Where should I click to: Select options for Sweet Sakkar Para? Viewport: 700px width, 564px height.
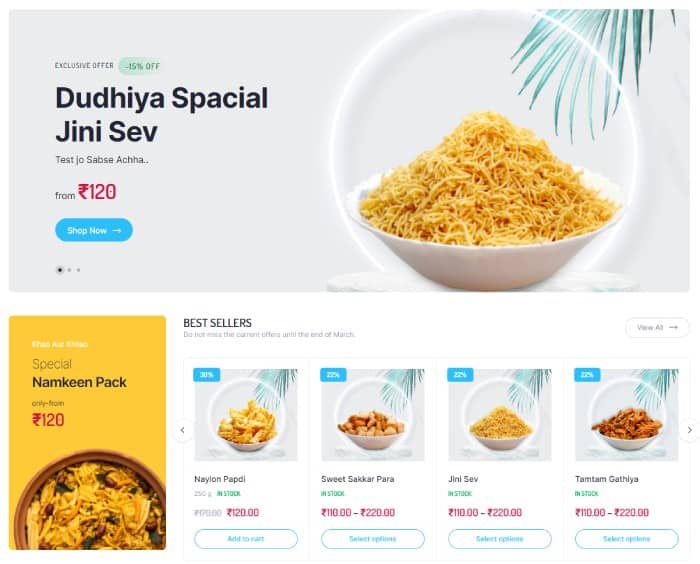pyautogui.click(x=373, y=539)
